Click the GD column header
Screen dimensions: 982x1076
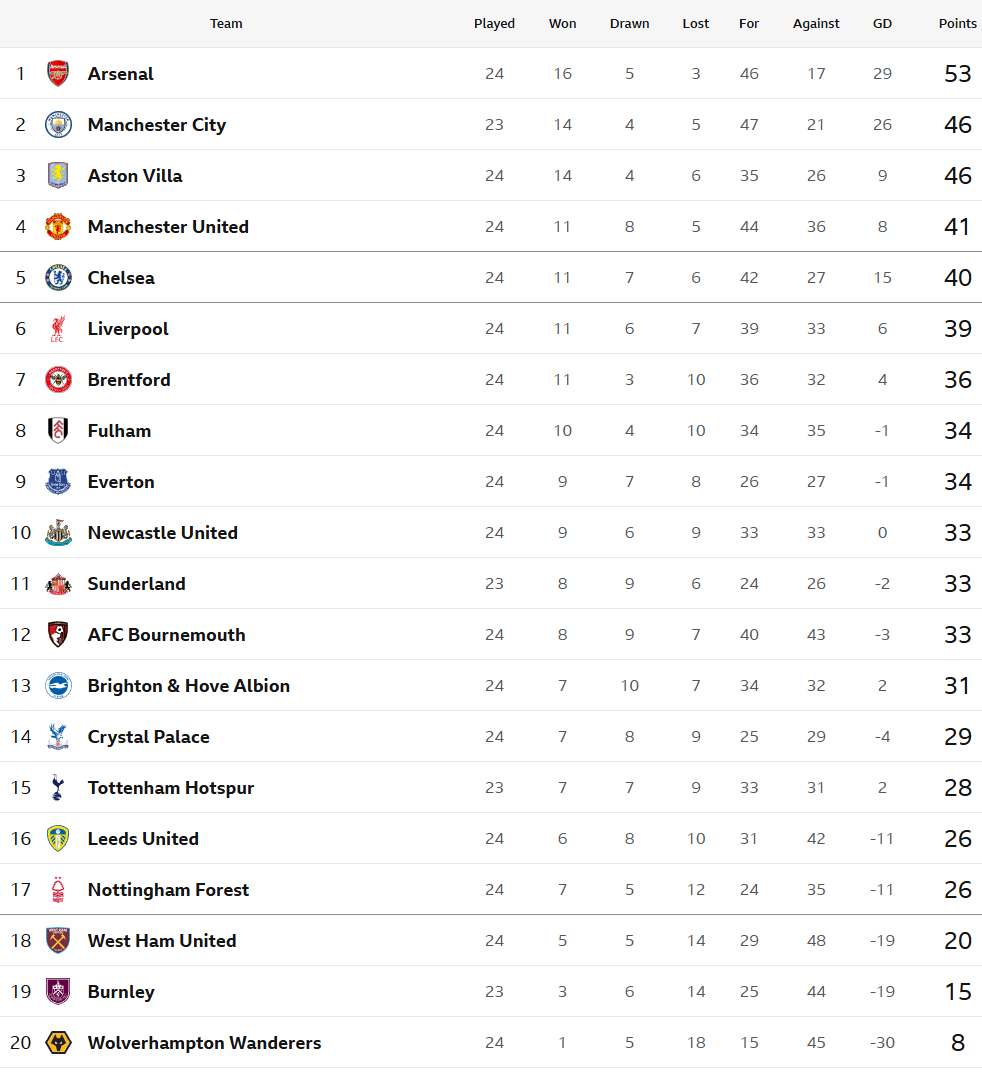click(882, 24)
